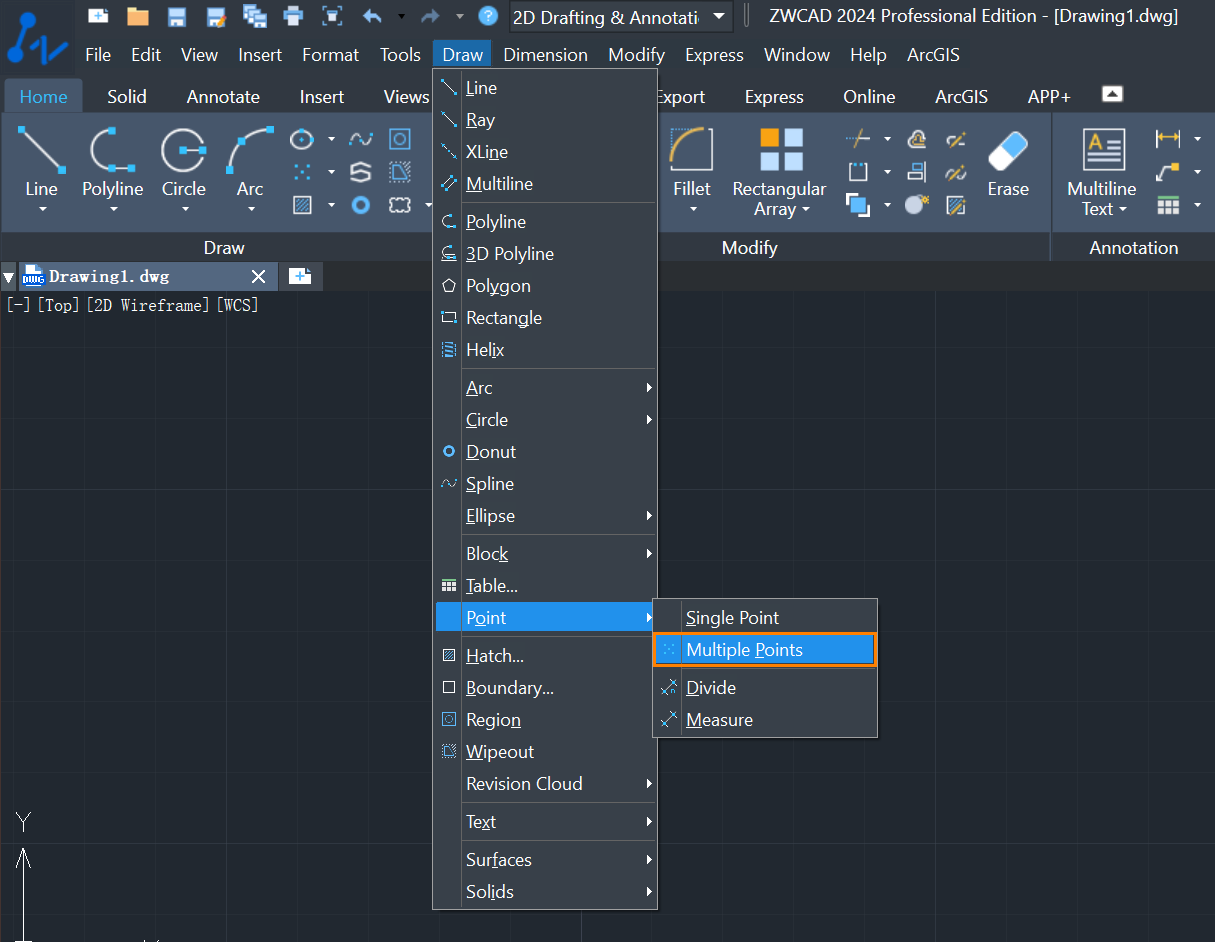Click the Ellipse icon in the ribbon Draw panel
1215x942 pixels.
click(x=302, y=139)
